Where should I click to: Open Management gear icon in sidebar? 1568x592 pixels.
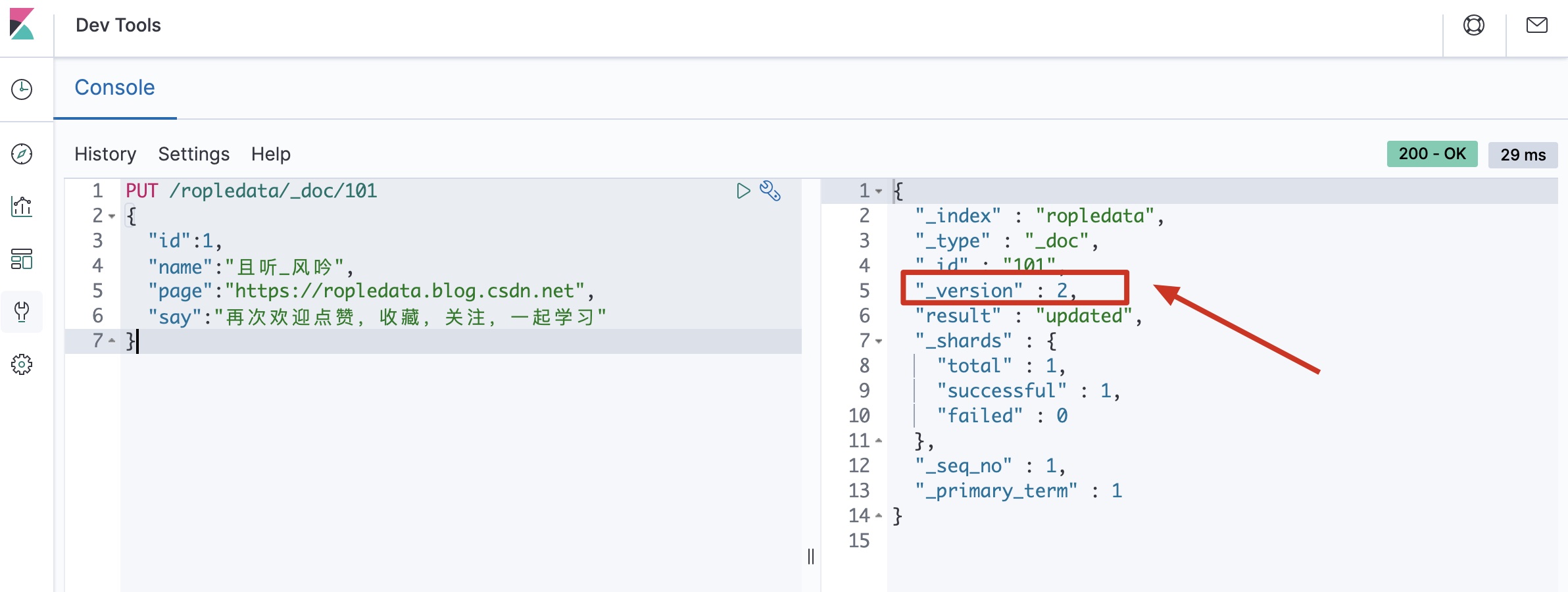coord(22,364)
